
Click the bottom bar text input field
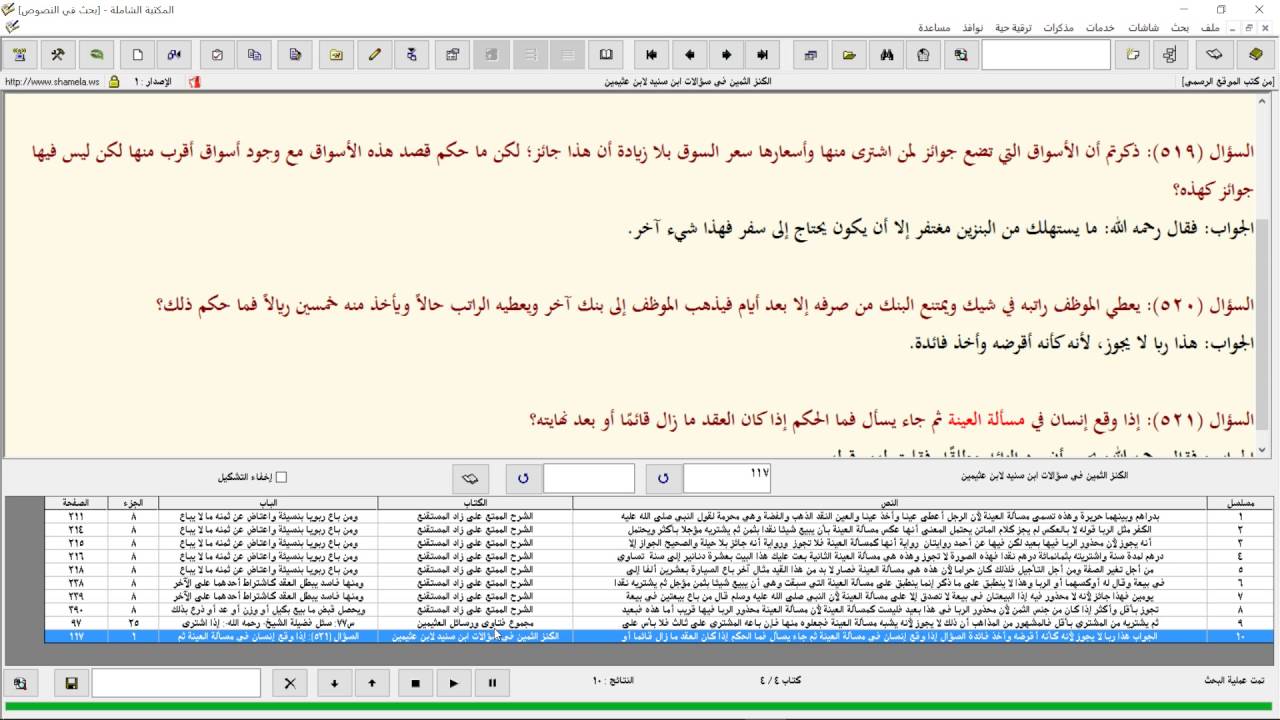(177, 683)
